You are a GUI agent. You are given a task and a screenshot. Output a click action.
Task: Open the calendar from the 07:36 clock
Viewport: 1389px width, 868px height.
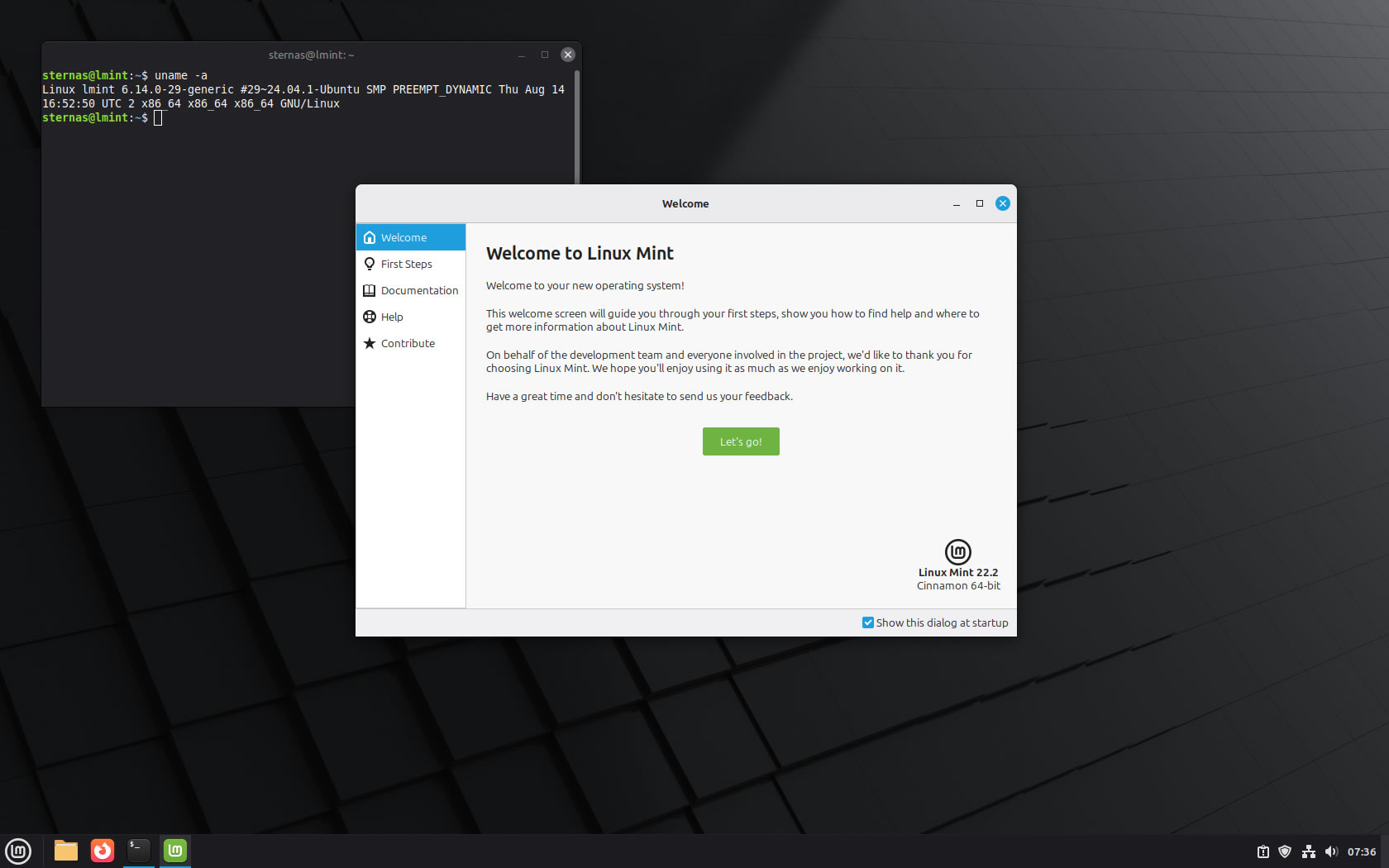1362,851
